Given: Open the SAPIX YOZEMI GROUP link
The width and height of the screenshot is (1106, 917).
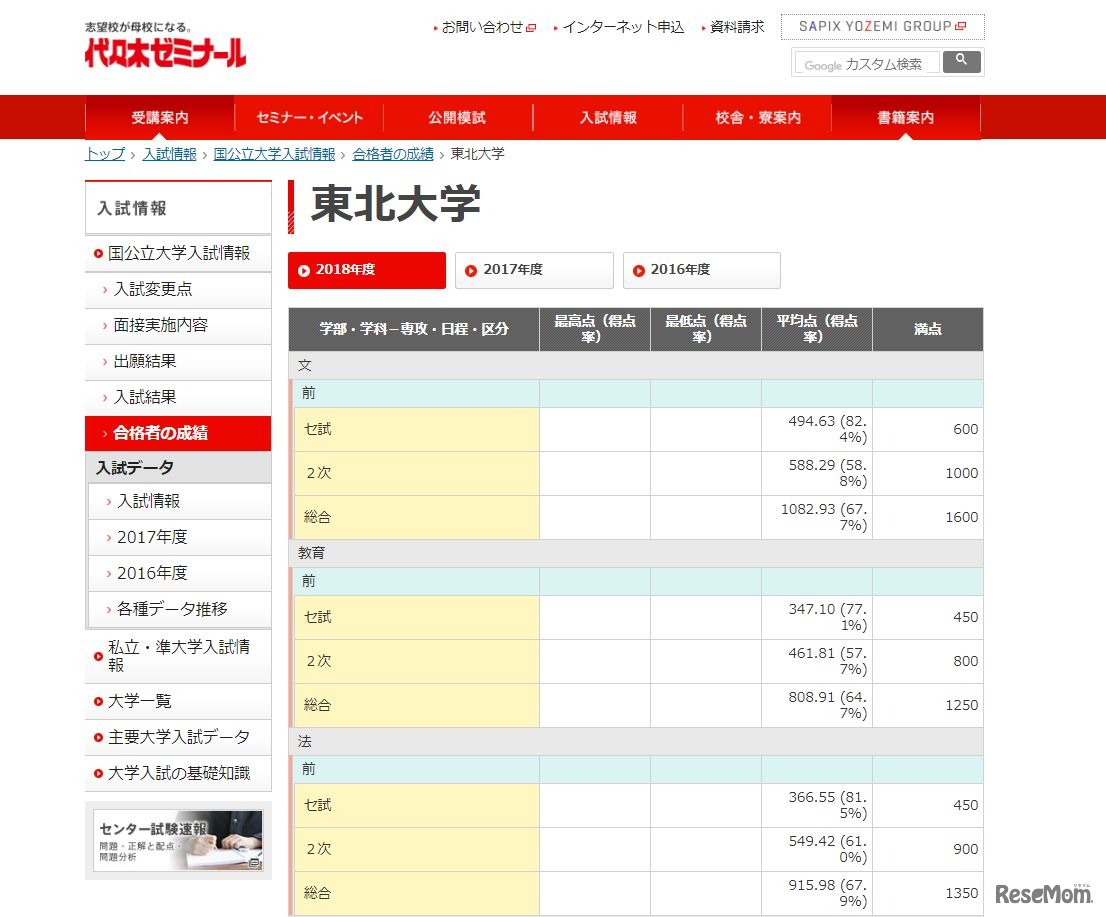Looking at the screenshot, I should [x=882, y=27].
